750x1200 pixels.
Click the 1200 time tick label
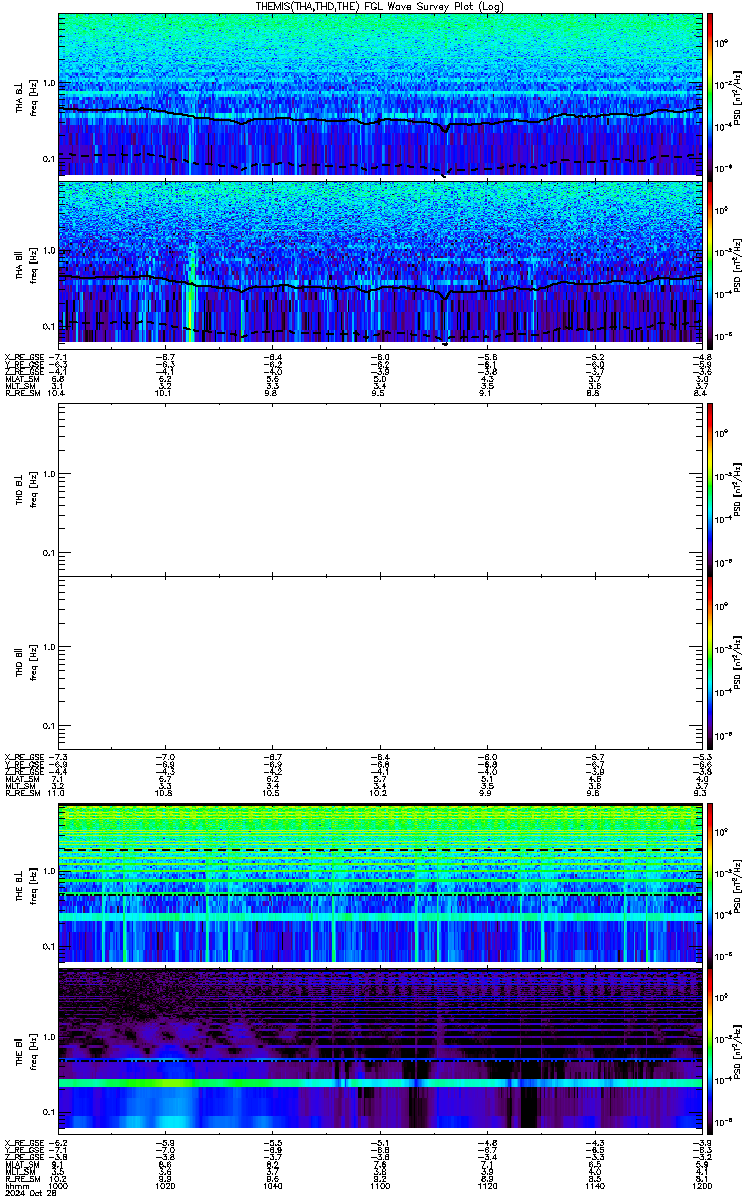(x=702, y=1186)
